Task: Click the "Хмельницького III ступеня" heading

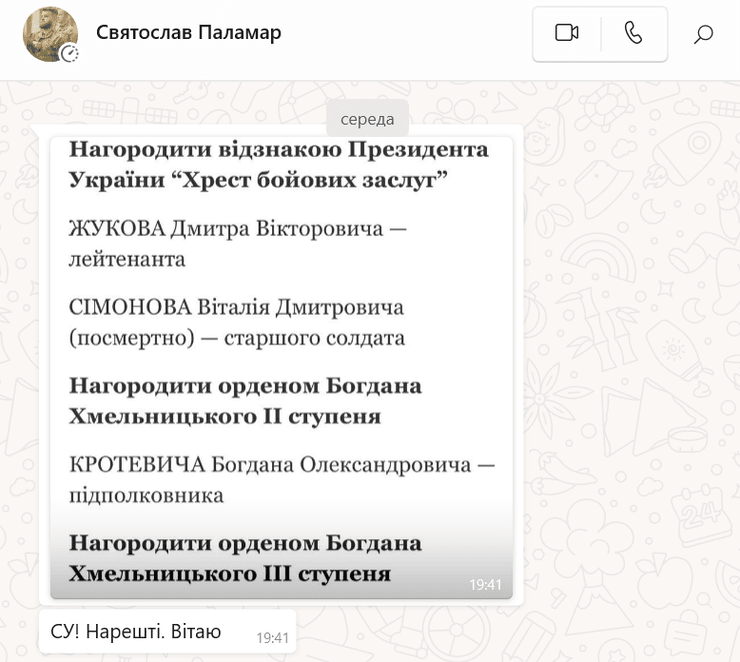Action: tap(229, 574)
